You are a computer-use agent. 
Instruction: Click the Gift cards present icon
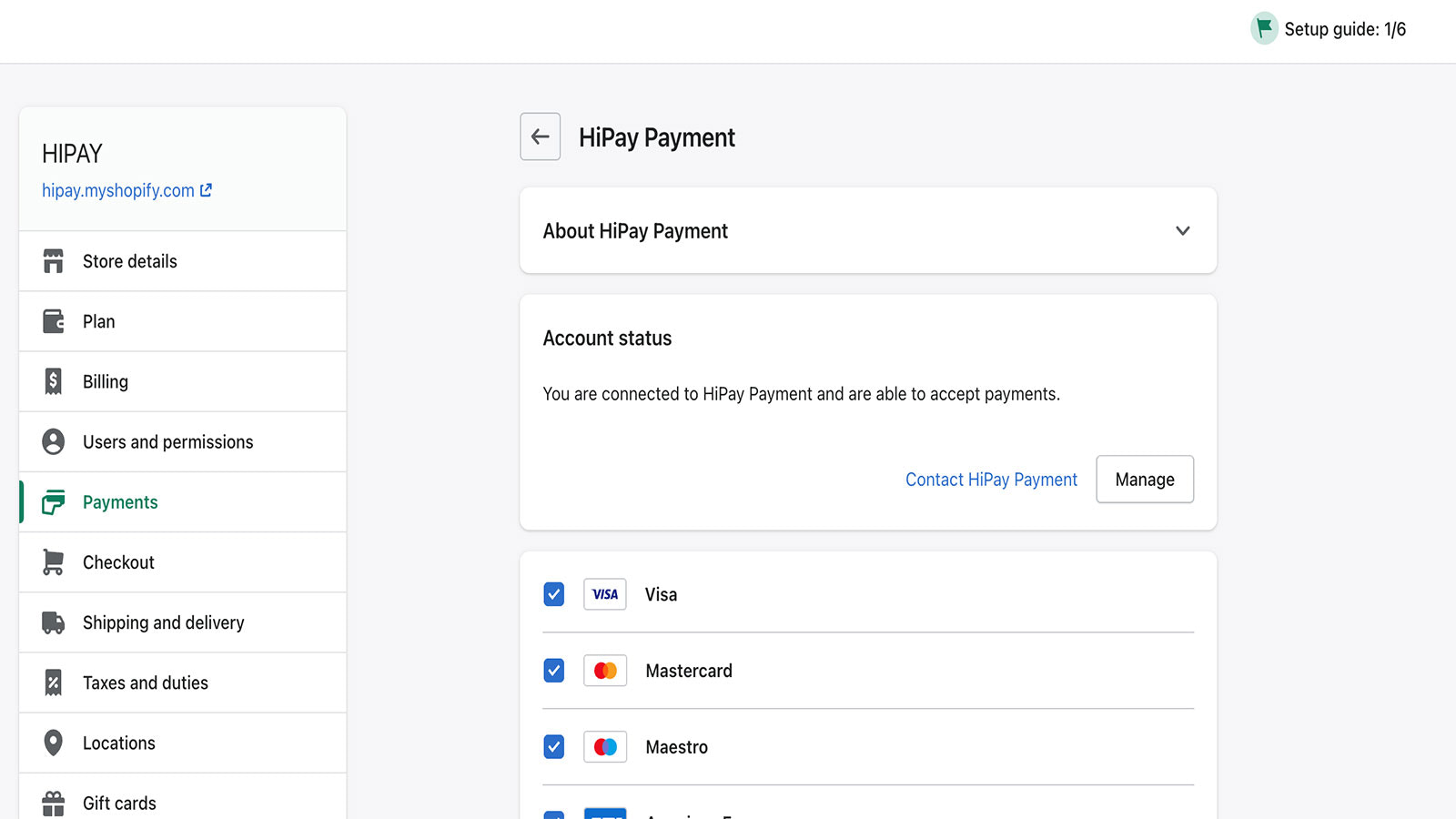[x=54, y=804]
